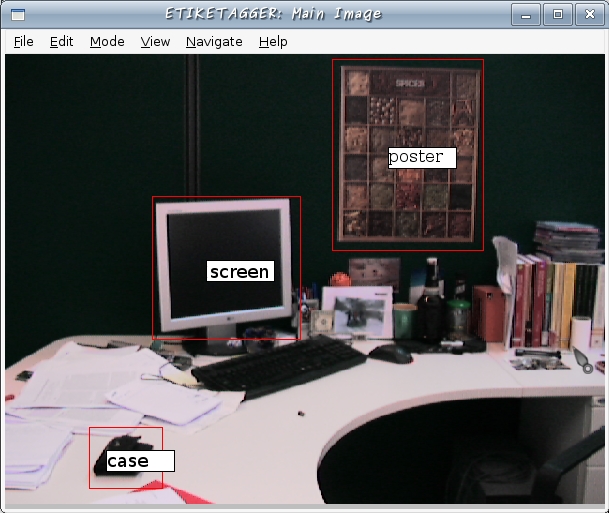The width and height of the screenshot is (609, 513).
Task: Click the window menu icon in title bar
Action: pos(18,15)
